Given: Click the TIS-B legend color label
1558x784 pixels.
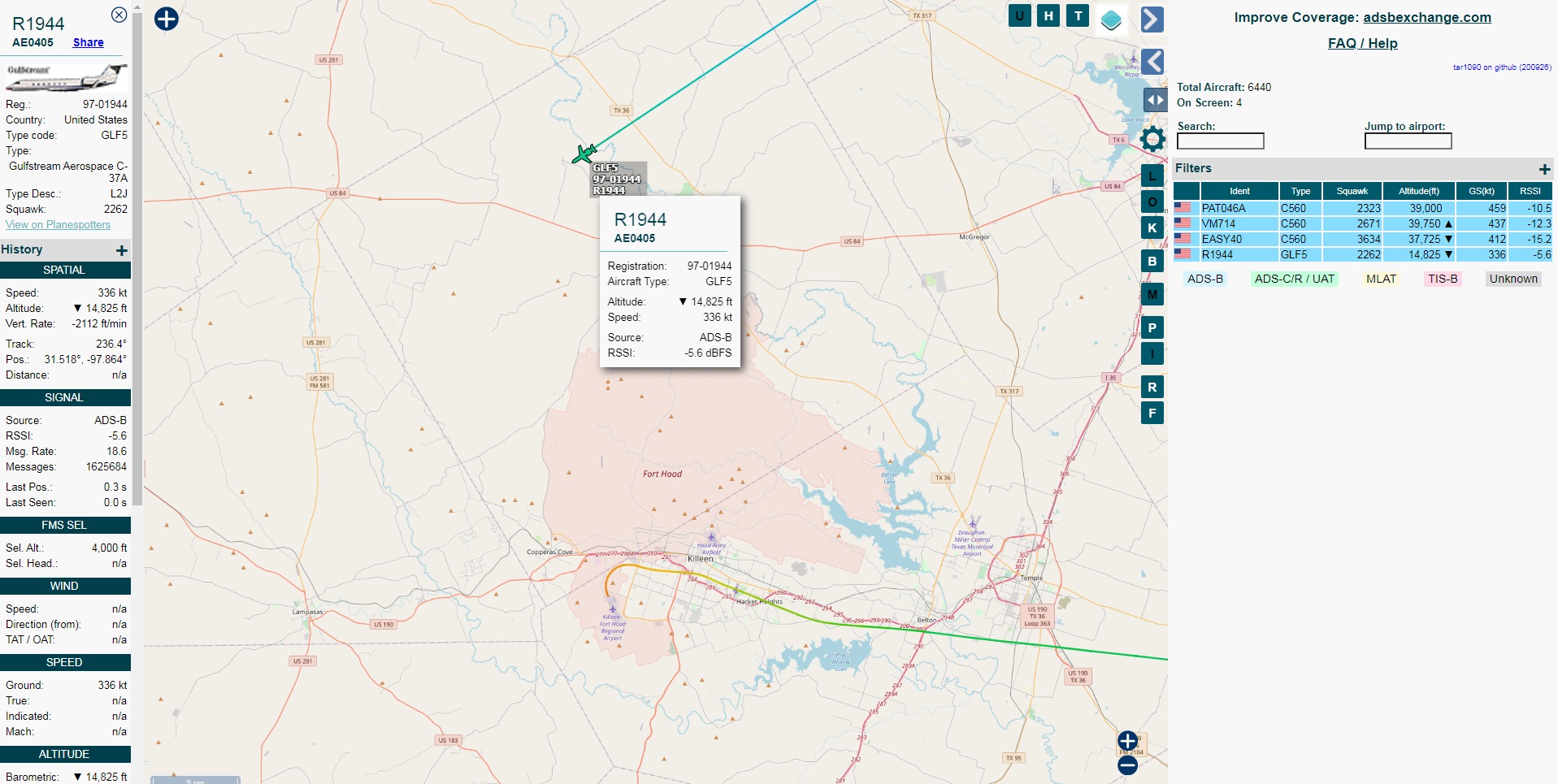Looking at the screenshot, I should [1443, 279].
